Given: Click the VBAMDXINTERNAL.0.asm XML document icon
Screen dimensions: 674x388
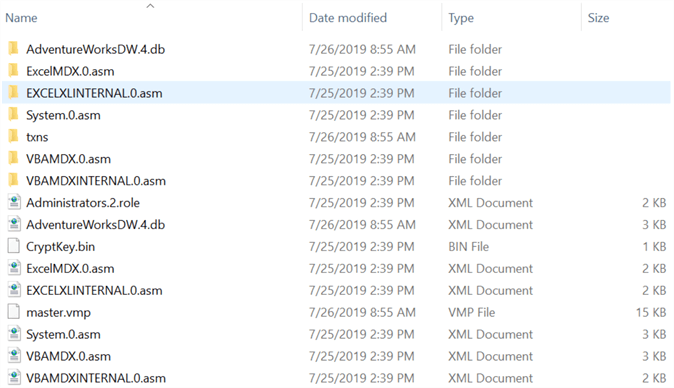Looking at the screenshot, I should [x=14, y=377].
